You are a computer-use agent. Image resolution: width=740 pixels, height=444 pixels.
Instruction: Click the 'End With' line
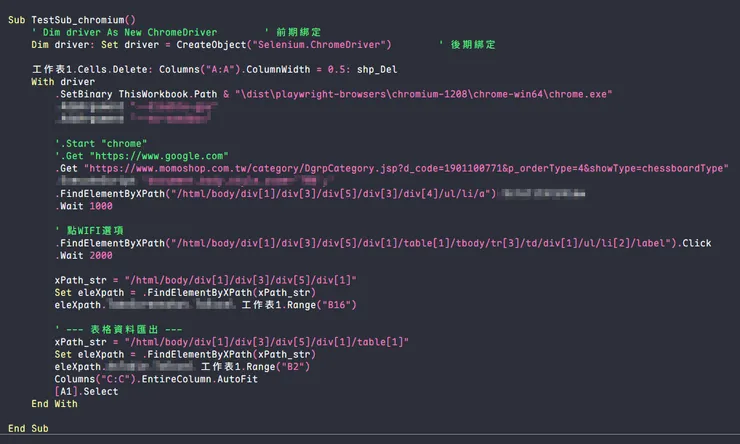(x=54, y=403)
